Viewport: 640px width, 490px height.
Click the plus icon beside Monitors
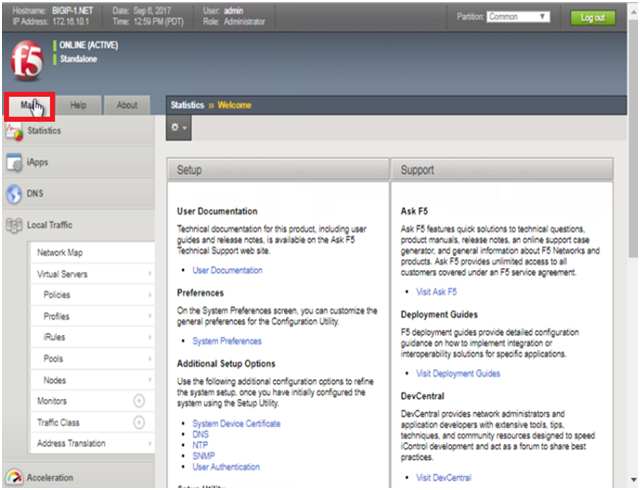pos(139,401)
